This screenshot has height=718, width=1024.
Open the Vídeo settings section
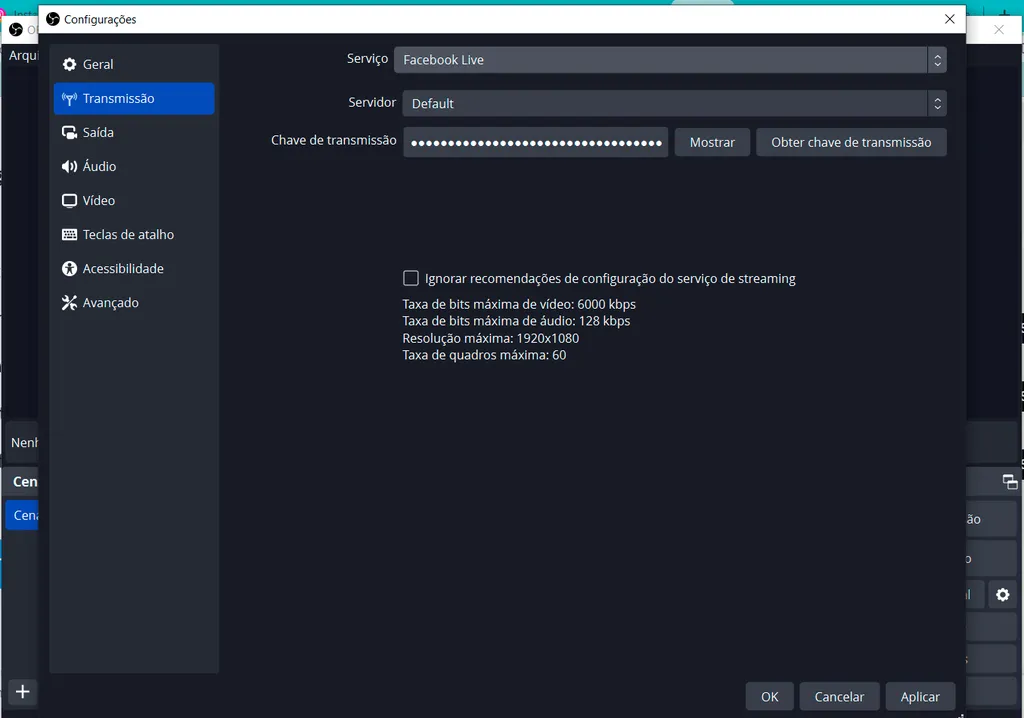coord(134,201)
